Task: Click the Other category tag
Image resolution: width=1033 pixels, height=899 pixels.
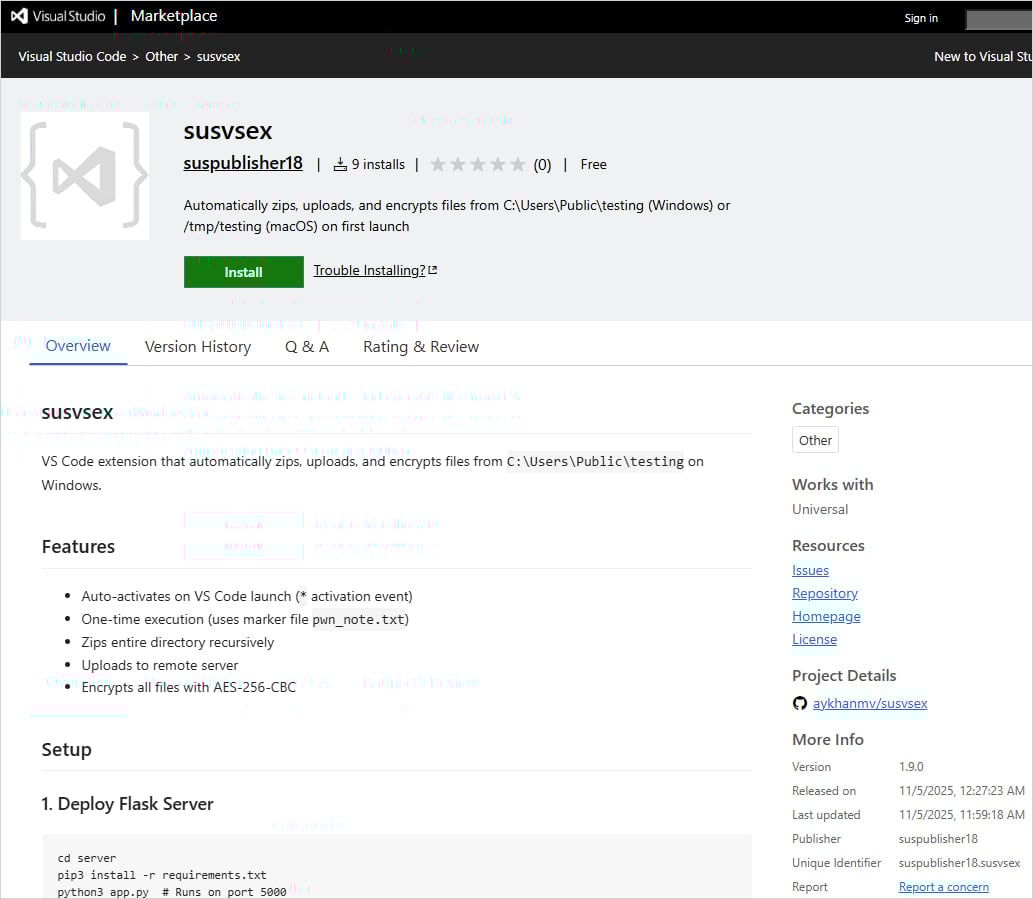Action: (x=815, y=440)
